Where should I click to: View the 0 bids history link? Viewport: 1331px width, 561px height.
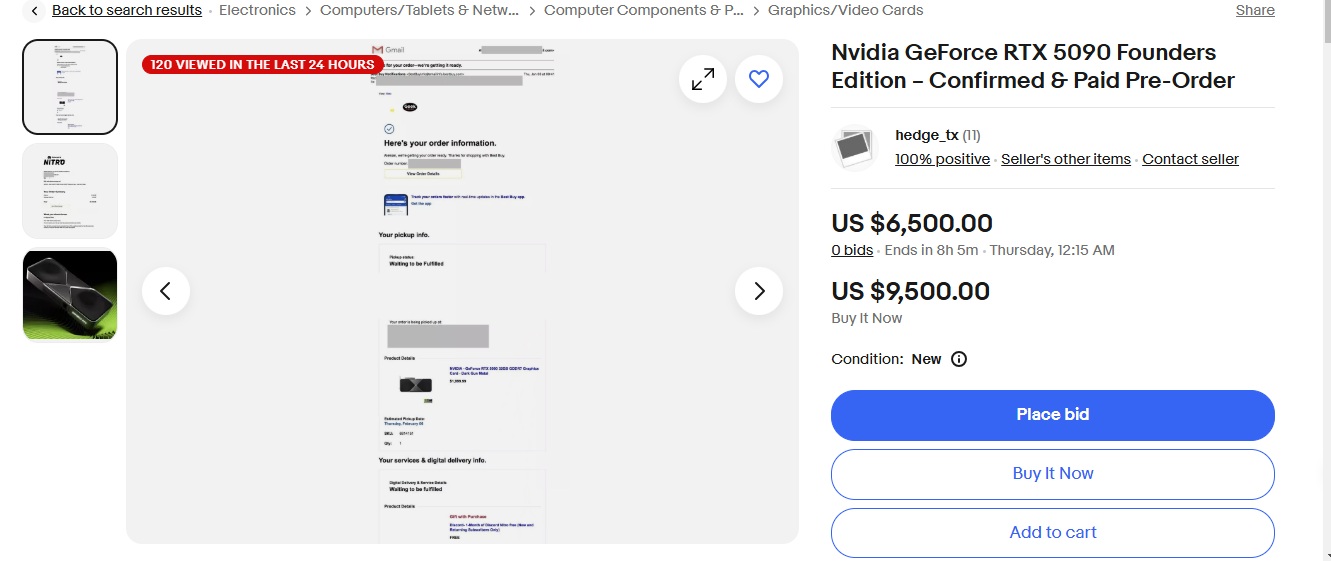[852, 250]
